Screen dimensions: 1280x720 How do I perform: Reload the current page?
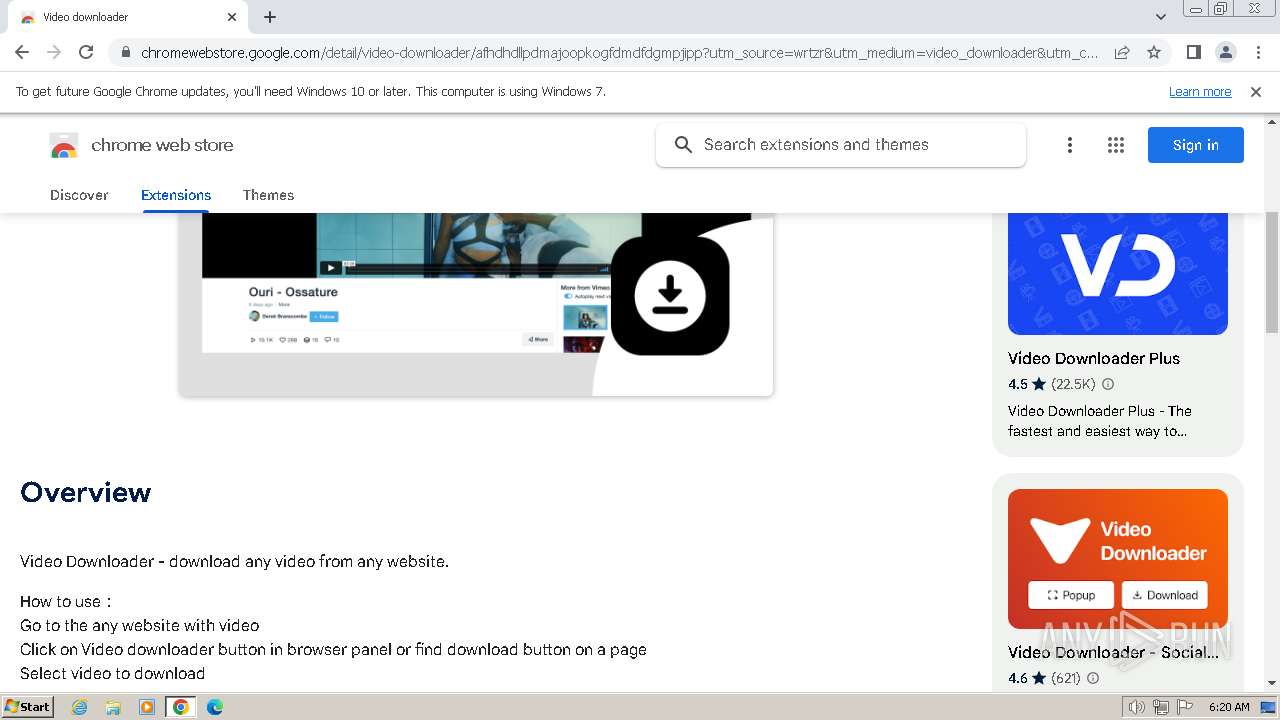pos(86,52)
